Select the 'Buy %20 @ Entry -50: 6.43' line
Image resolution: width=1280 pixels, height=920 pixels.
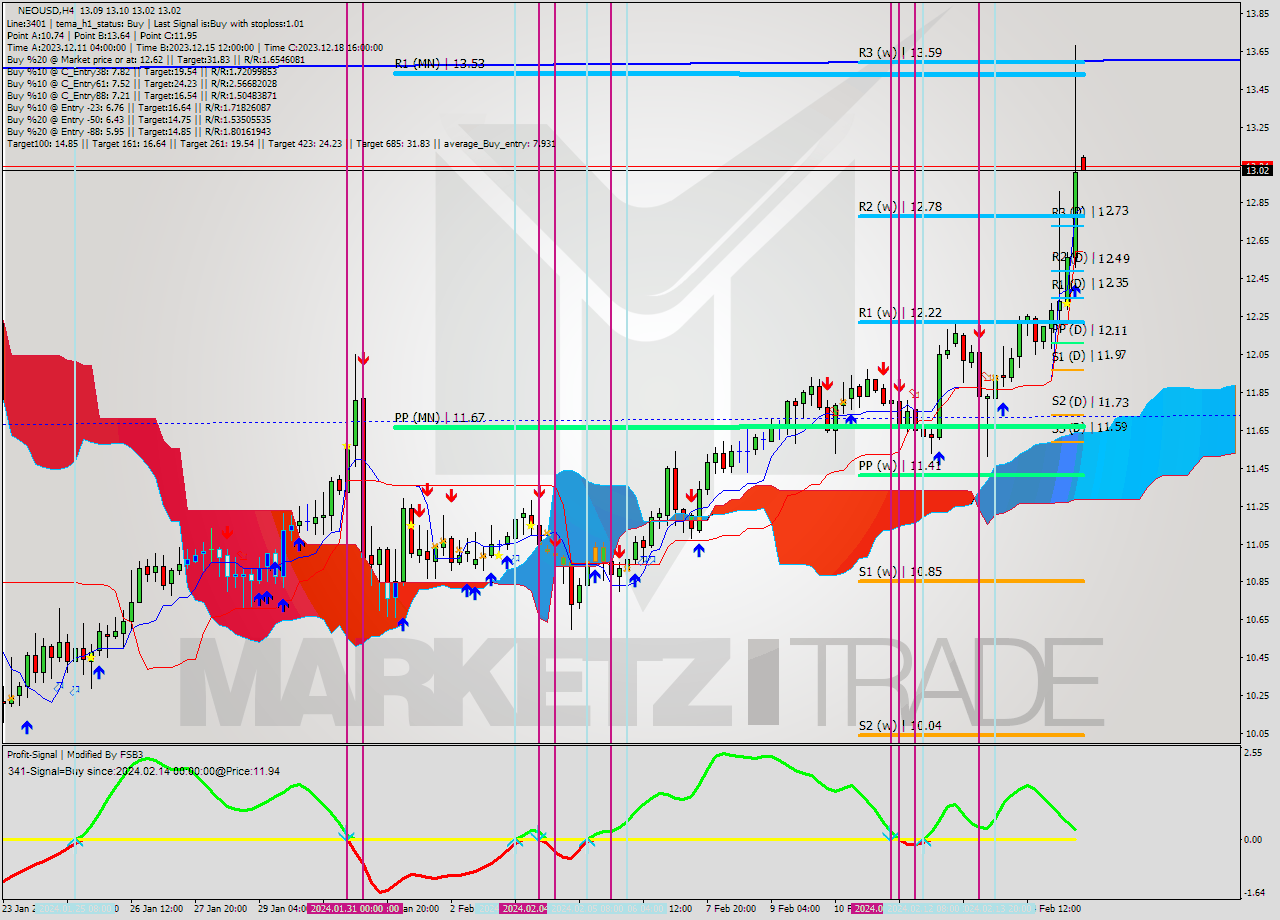click(138, 119)
